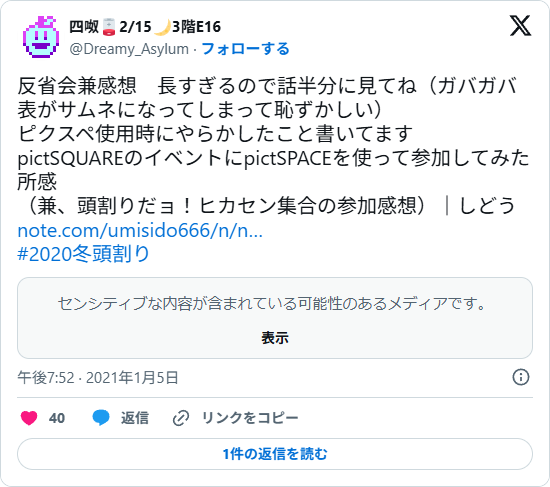This screenshot has height=487, width=550.
Task: Click the timestamp 午後7:52 · 2021年1月5日
Action: (x=98, y=378)
